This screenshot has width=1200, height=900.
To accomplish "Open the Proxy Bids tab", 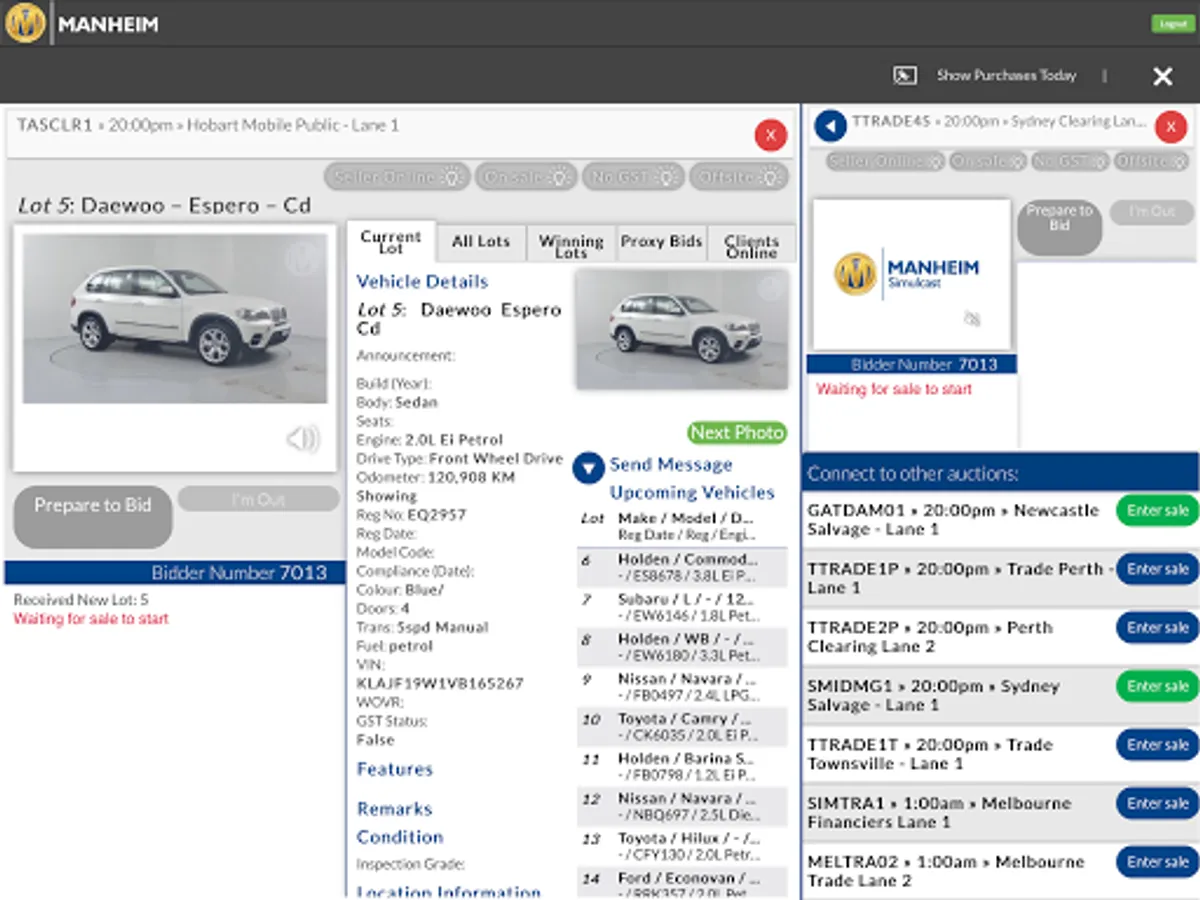I will (x=661, y=242).
